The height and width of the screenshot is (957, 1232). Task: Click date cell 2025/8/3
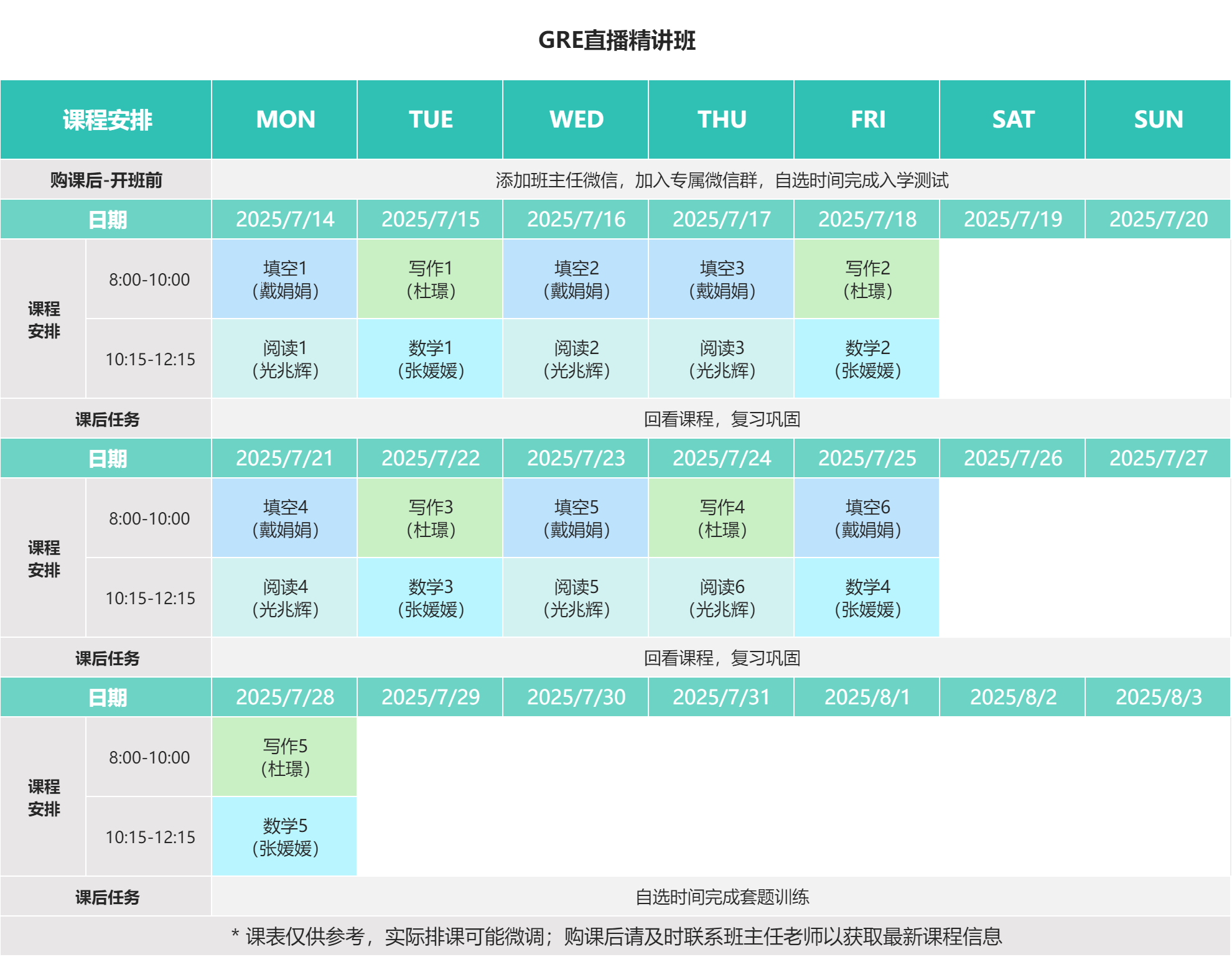point(1159,697)
